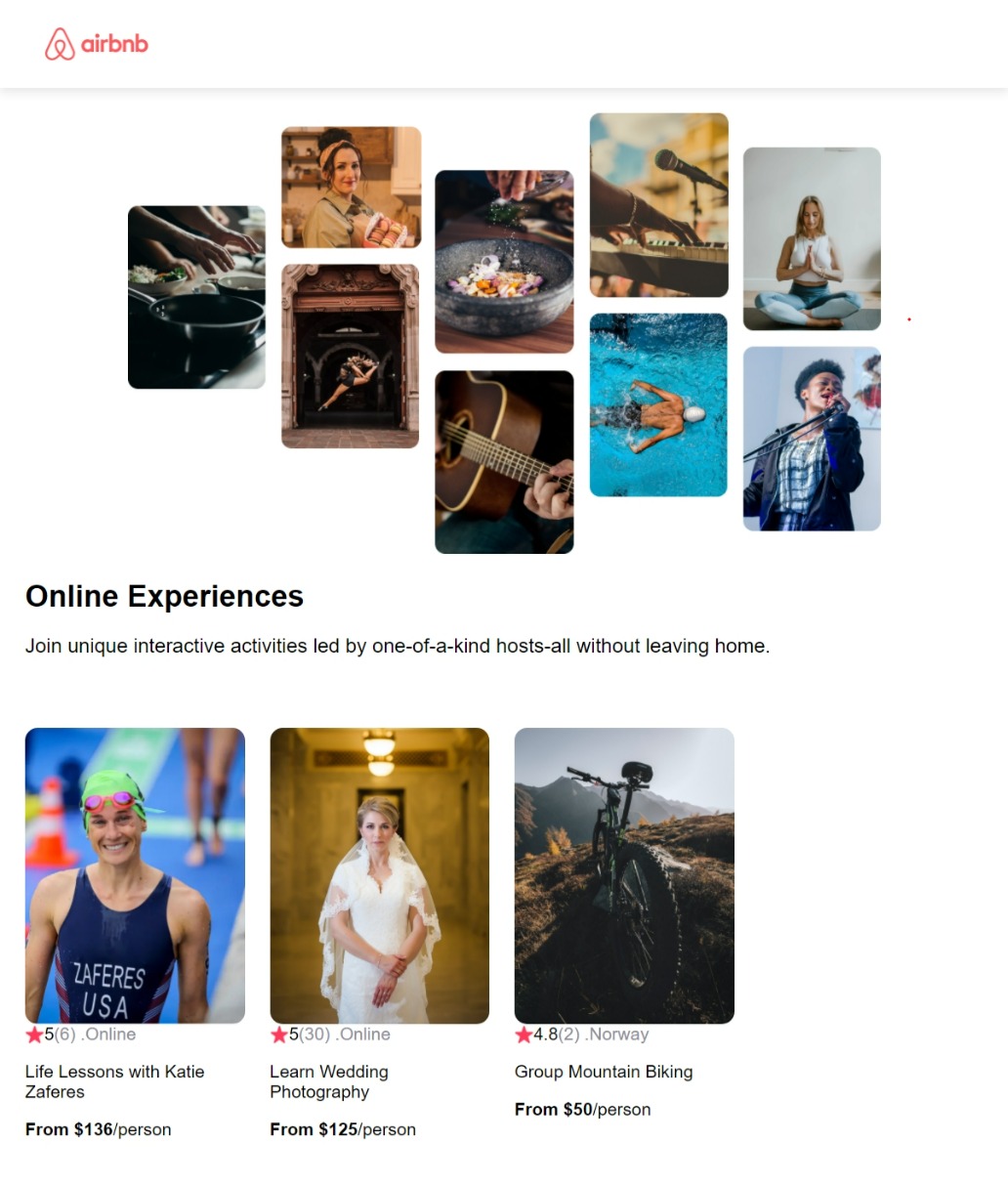Open the leaping dancer in doorway photo
Viewport: 1008px width, 1182px height.
tap(350, 357)
